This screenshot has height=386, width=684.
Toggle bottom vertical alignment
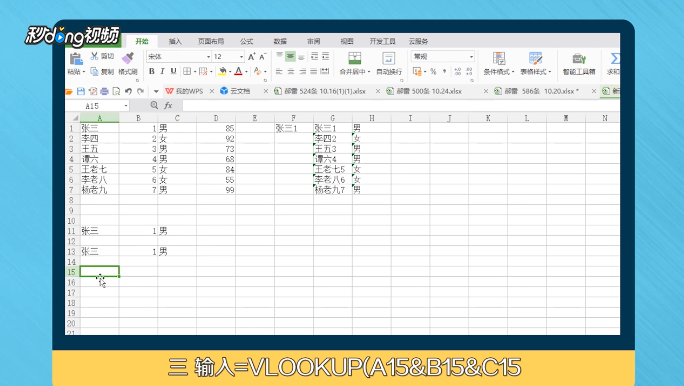tap(301, 56)
